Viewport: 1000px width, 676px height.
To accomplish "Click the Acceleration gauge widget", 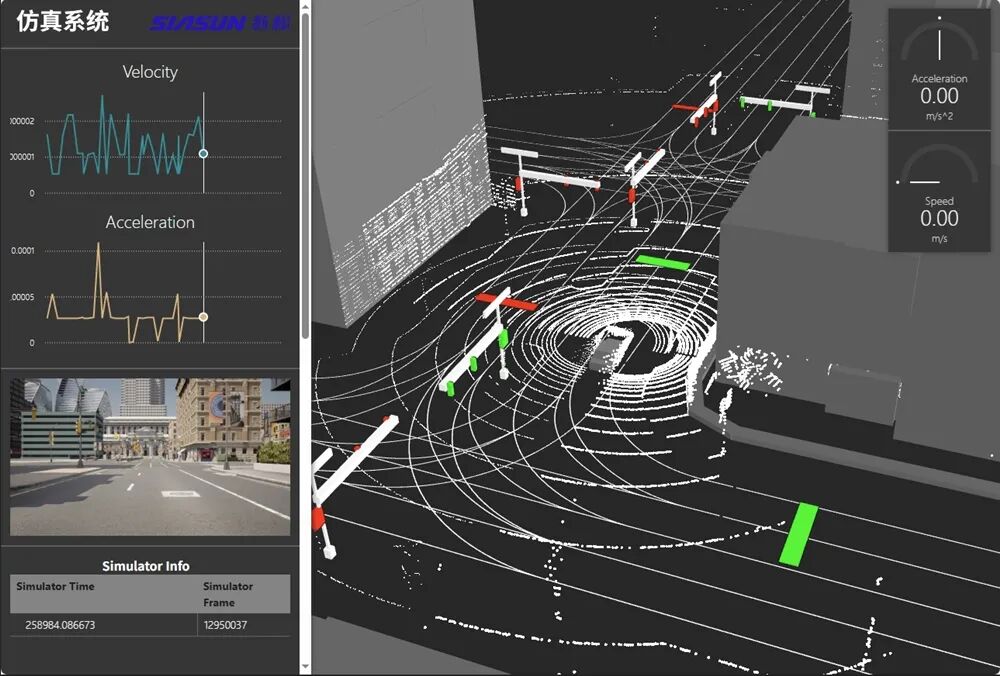I will point(939,68).
